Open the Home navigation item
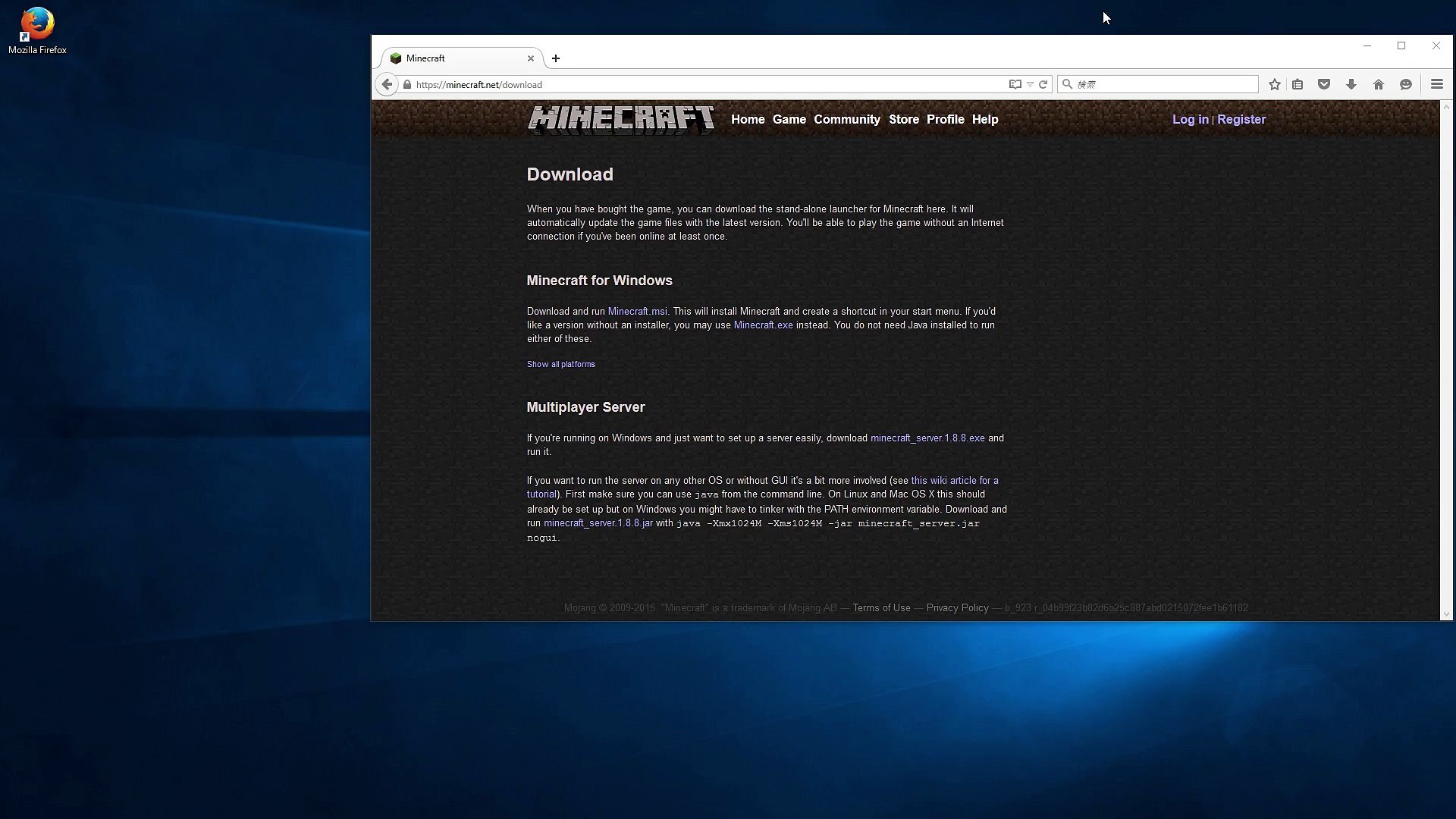 [748, 120]
